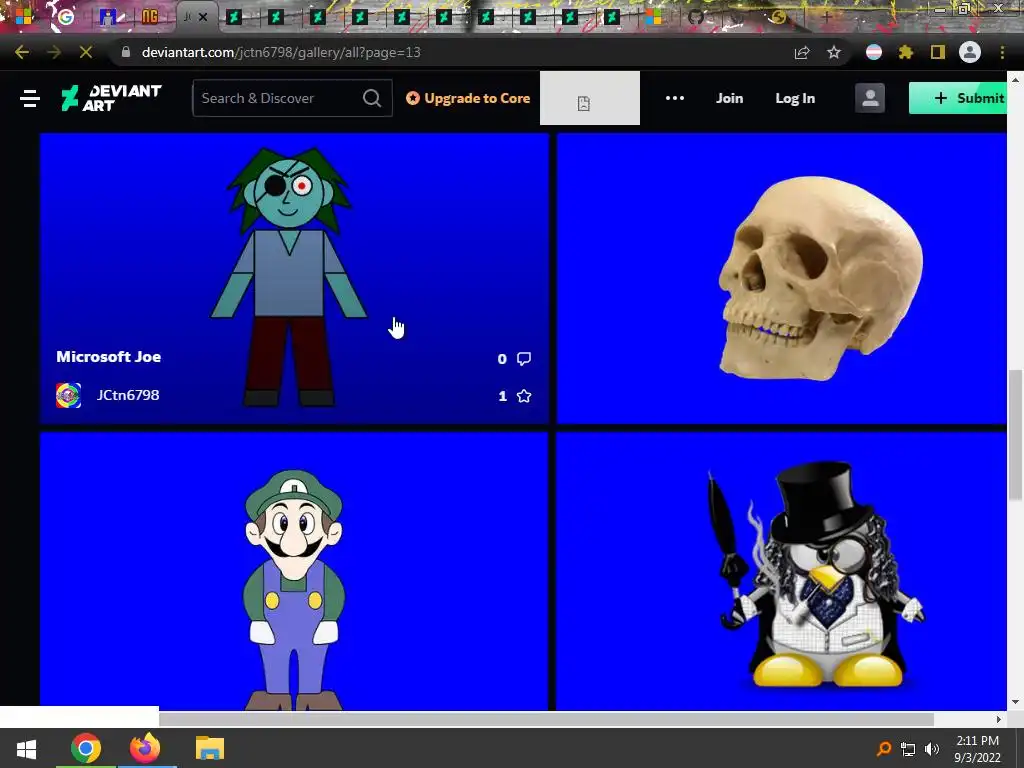Click the pink-blue striped extension icon
Viewport: 1024px width, 768px height.
[874, 52]
